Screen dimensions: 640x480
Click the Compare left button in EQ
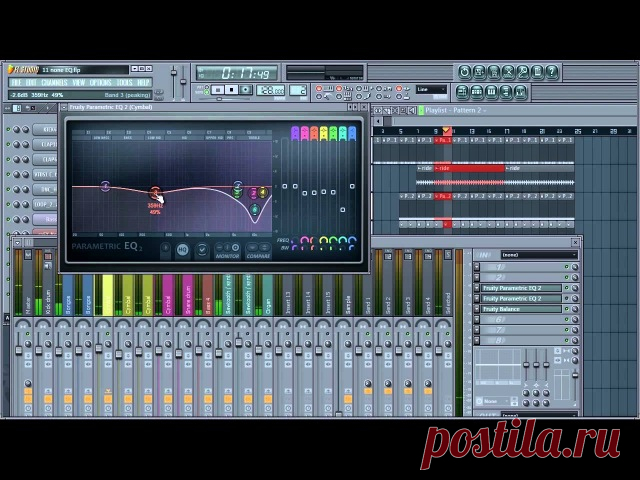click(252, 247)
